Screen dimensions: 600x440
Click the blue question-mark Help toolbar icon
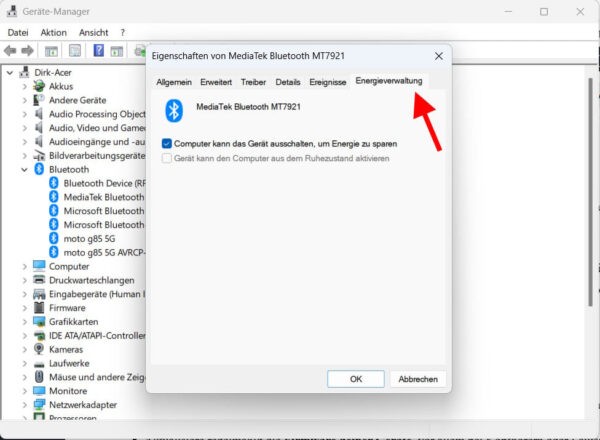coord(98,51)
